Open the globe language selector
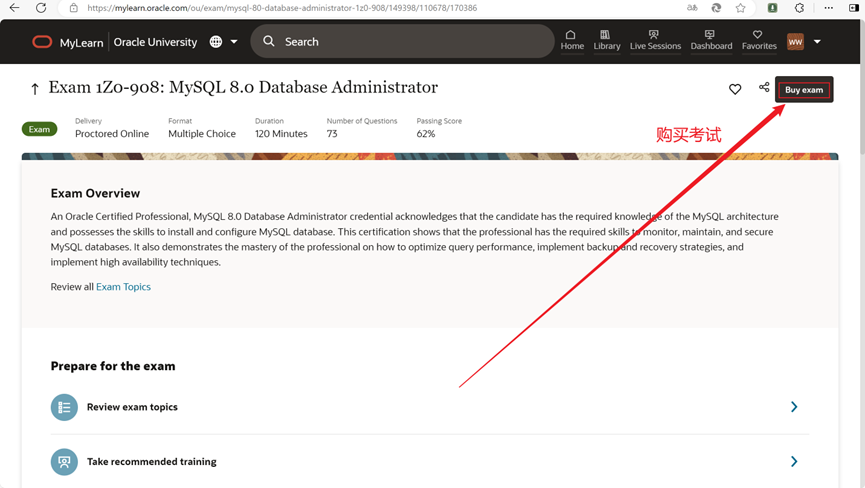This screenshot has width=865, height=488. coord(216,42)
